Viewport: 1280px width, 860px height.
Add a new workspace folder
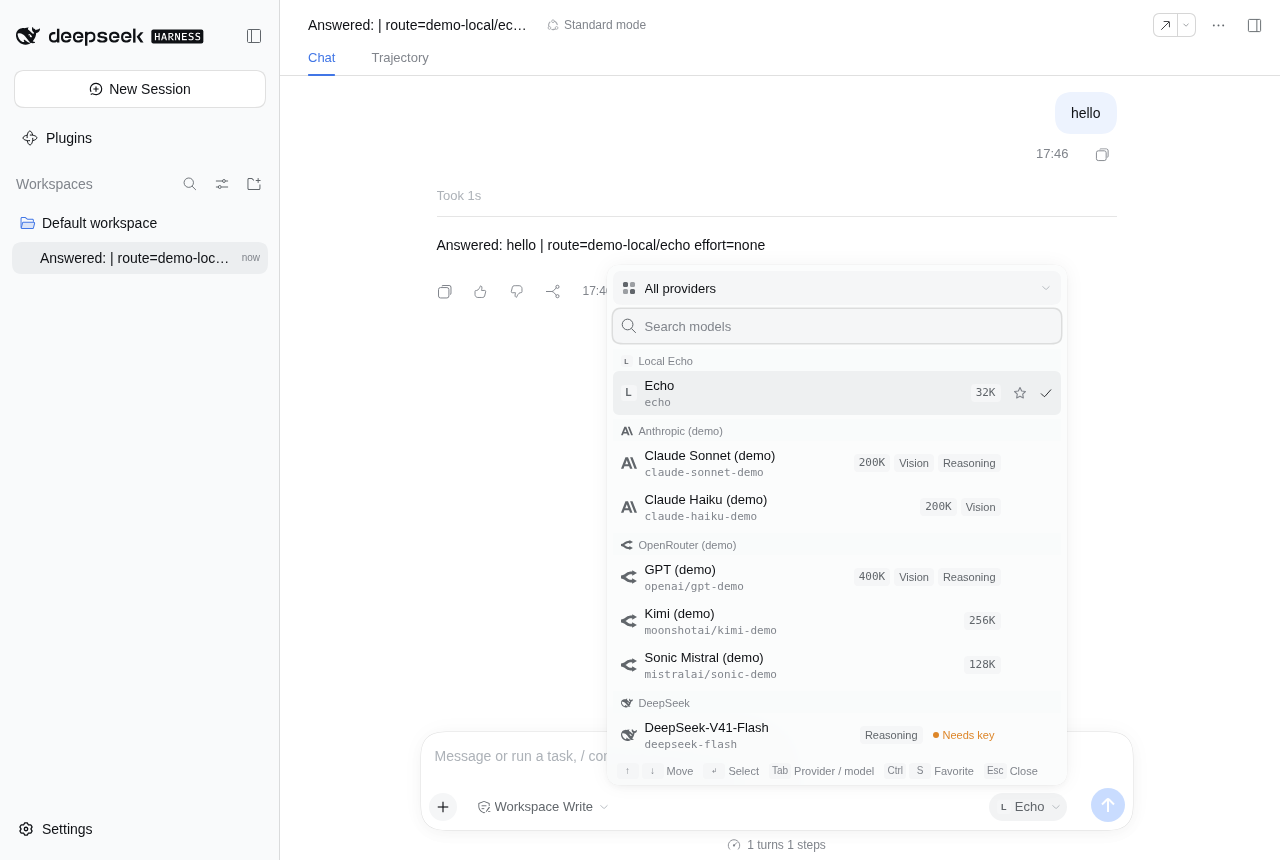(254, 184)
